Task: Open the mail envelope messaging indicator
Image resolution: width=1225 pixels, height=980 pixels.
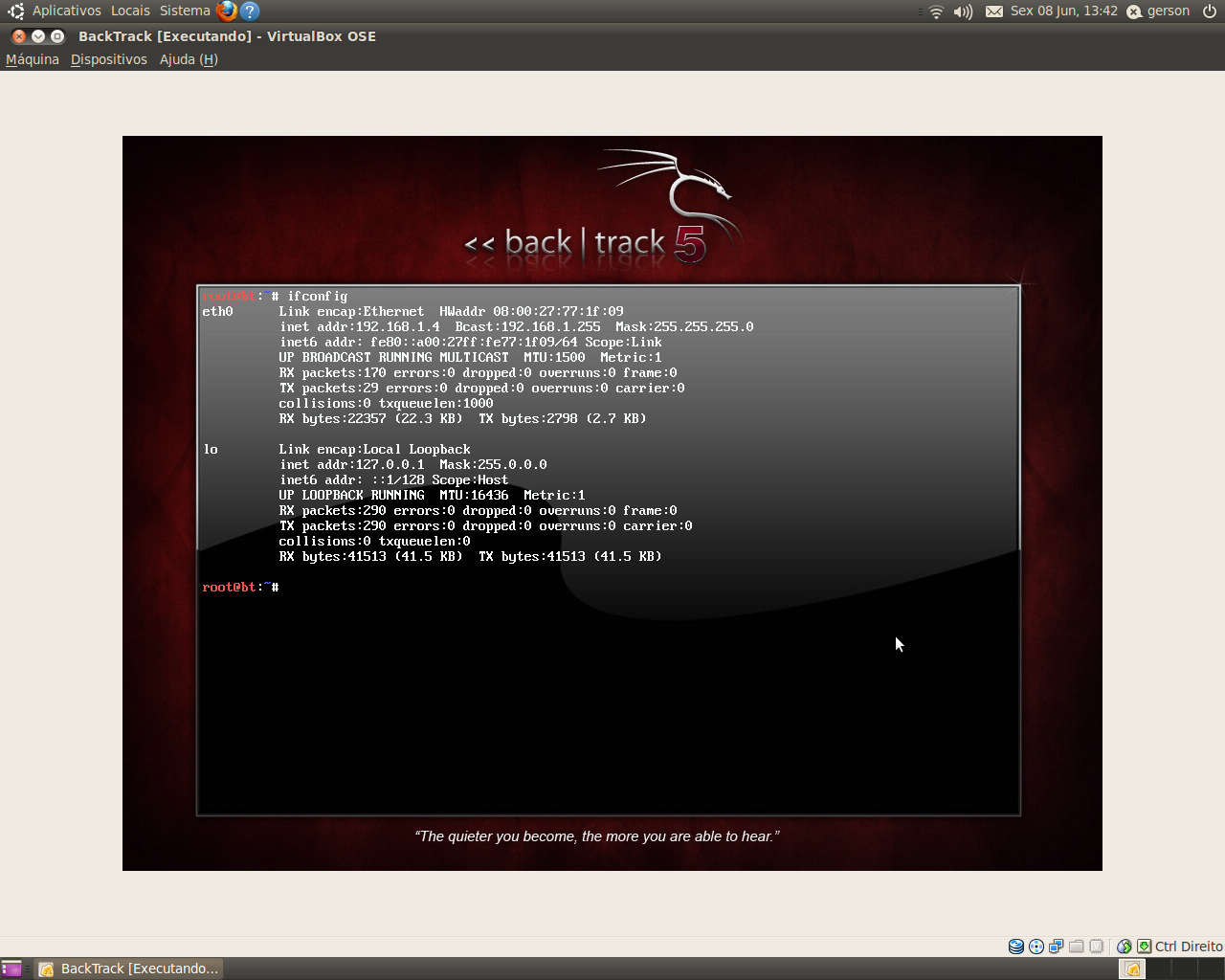Action: tap(994, 11)
